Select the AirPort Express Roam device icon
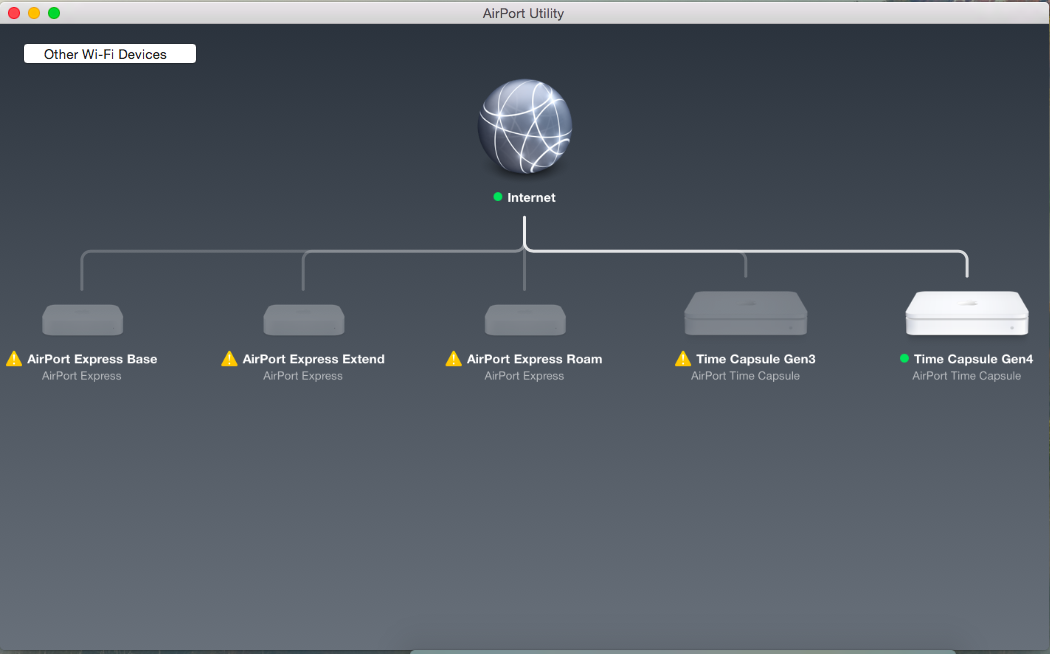Image resolution: width=1050 pixels, height=654 pixels. pos(525,319)
